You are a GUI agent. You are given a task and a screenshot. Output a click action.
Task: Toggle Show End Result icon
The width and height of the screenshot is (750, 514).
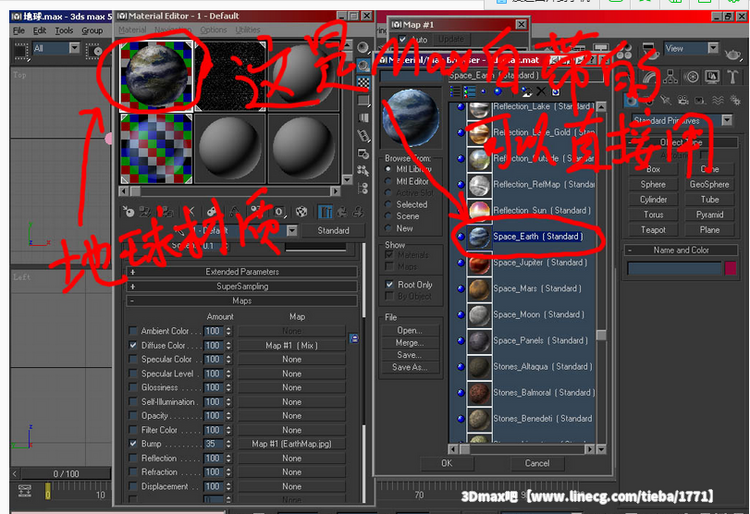point(325,212)
